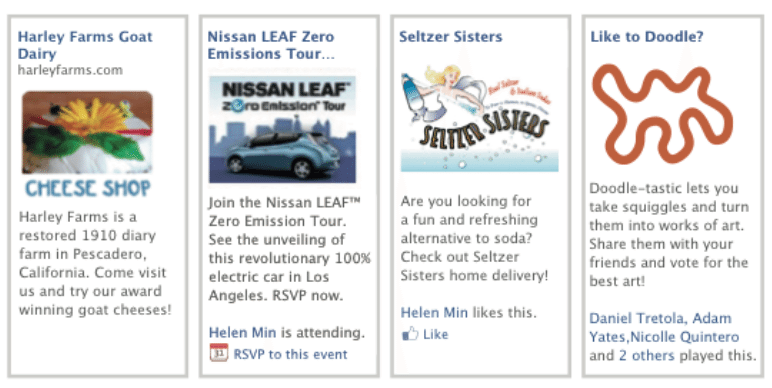Click the Harley Farms cheese photo thumbnail
The image size is (772, 388).
coord(87,132)
